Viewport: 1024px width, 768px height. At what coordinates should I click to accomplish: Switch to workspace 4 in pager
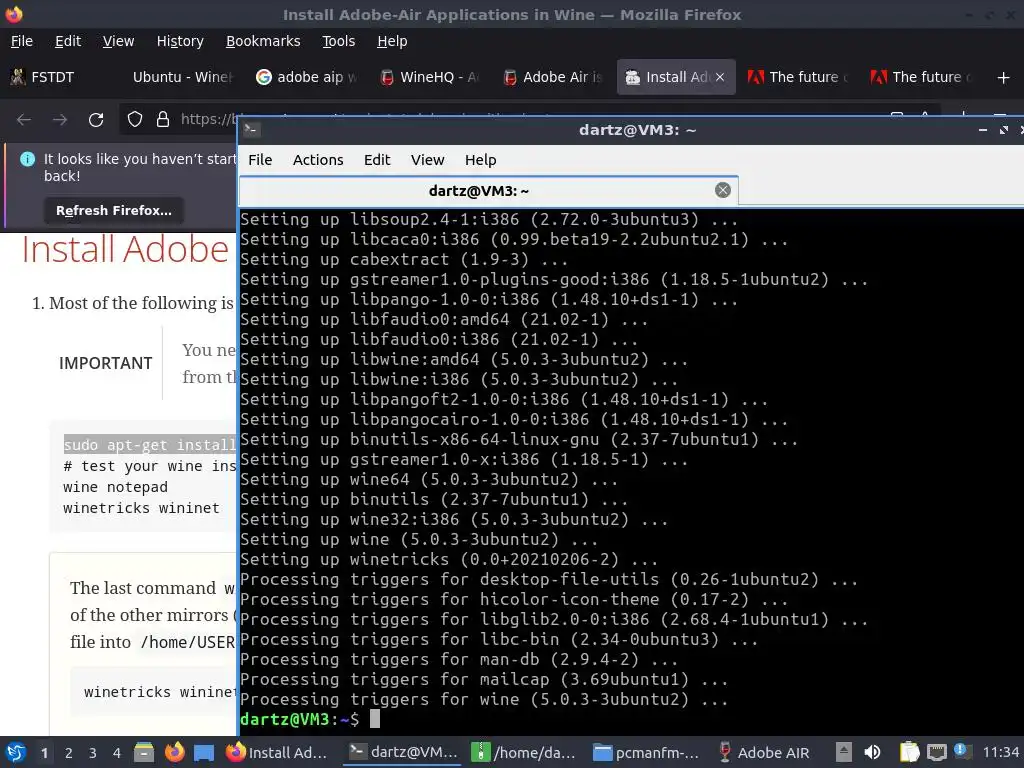(x=117, y=753)
